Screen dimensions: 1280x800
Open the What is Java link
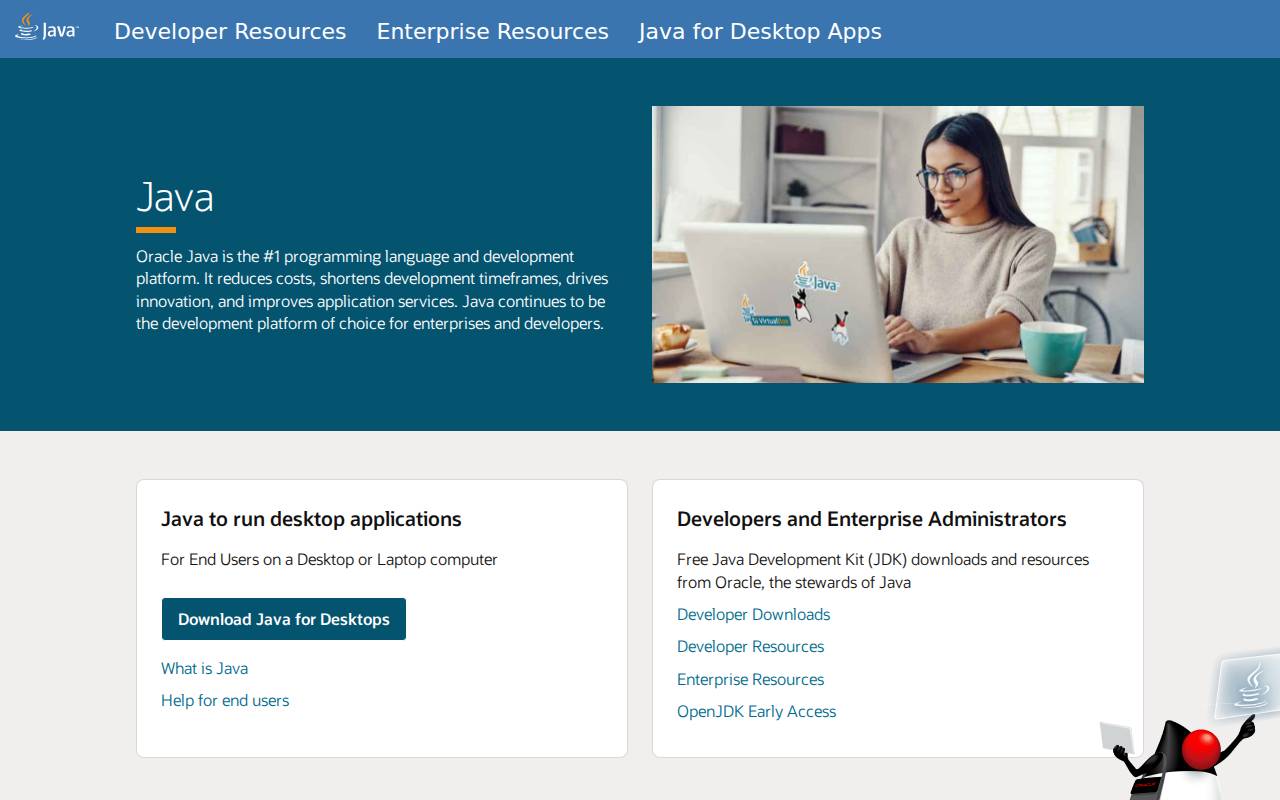[205, 668]
